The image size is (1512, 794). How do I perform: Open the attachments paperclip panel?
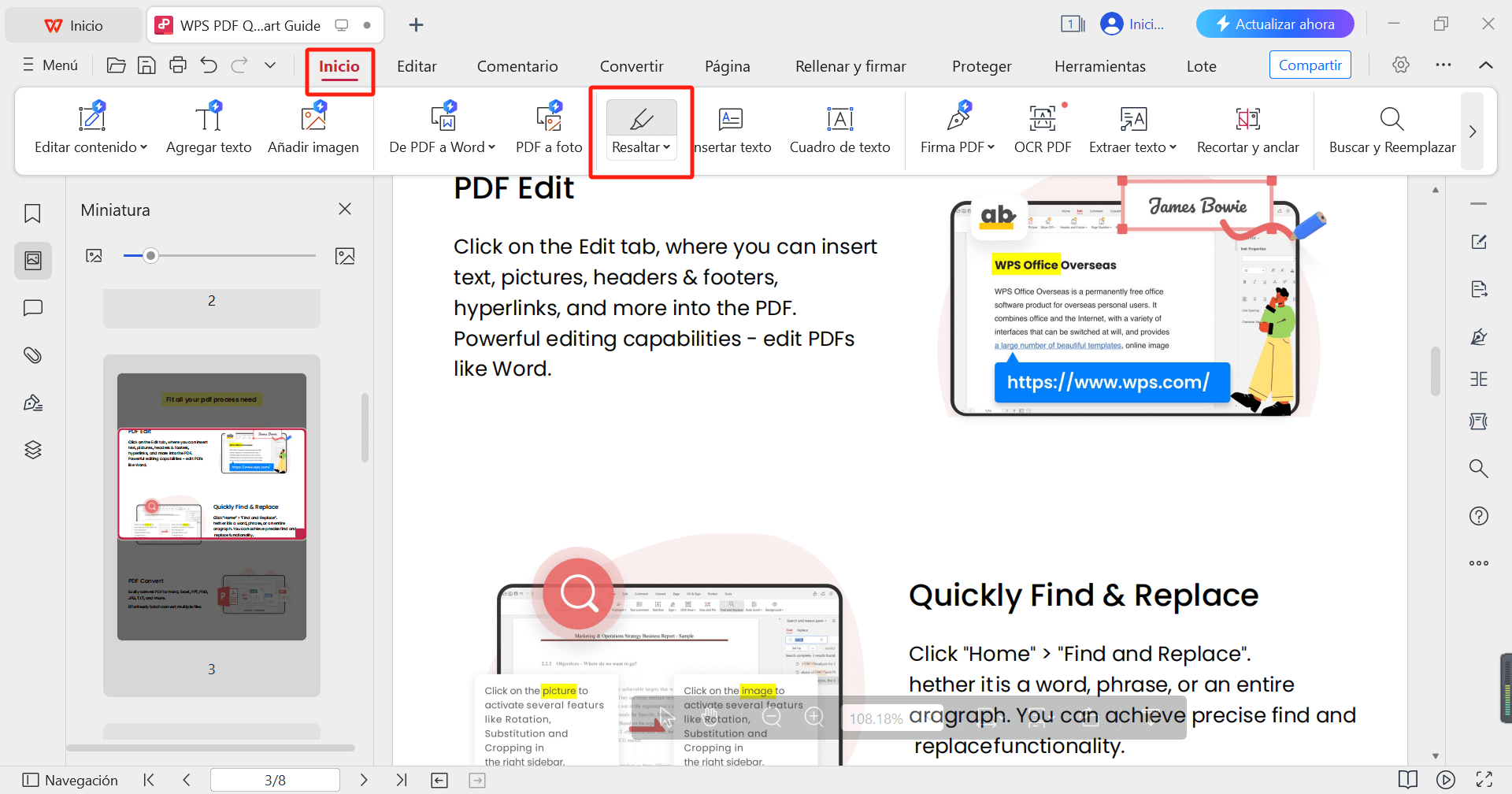click(x=33, y=355)
